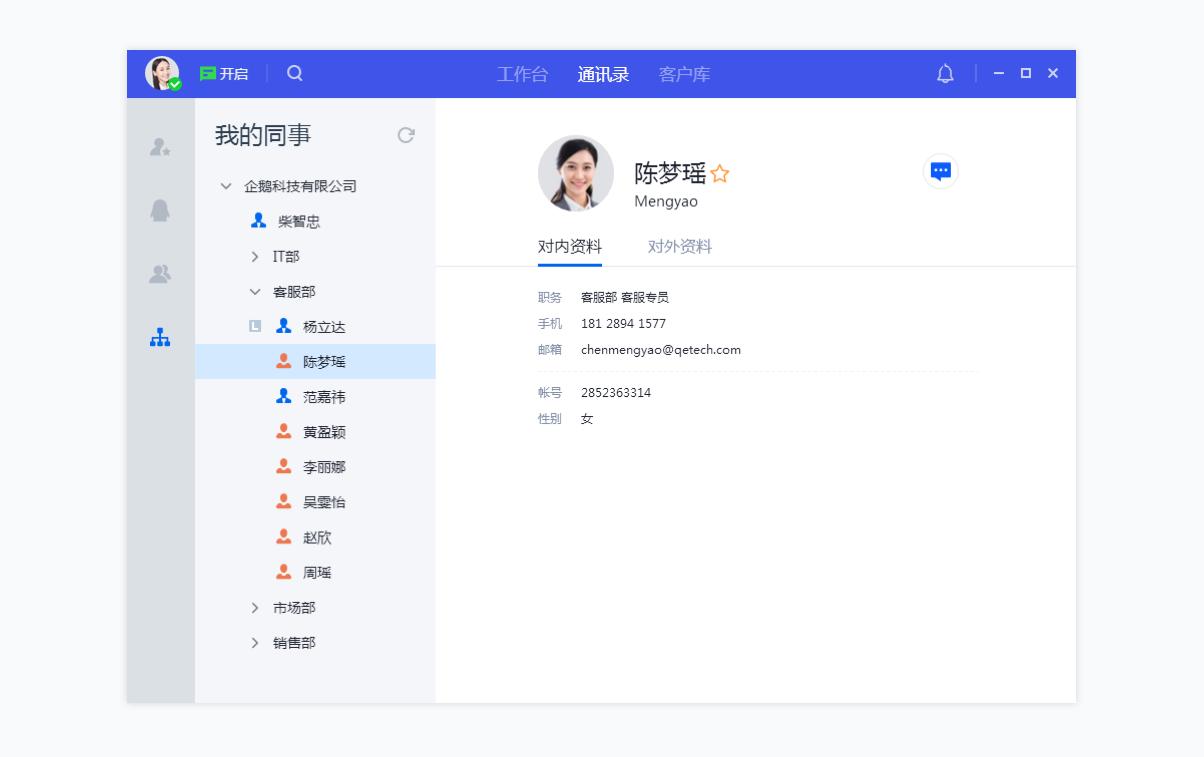
Task: Click the email address chenmengyao@qetech.com
Action: click(660, 350)
